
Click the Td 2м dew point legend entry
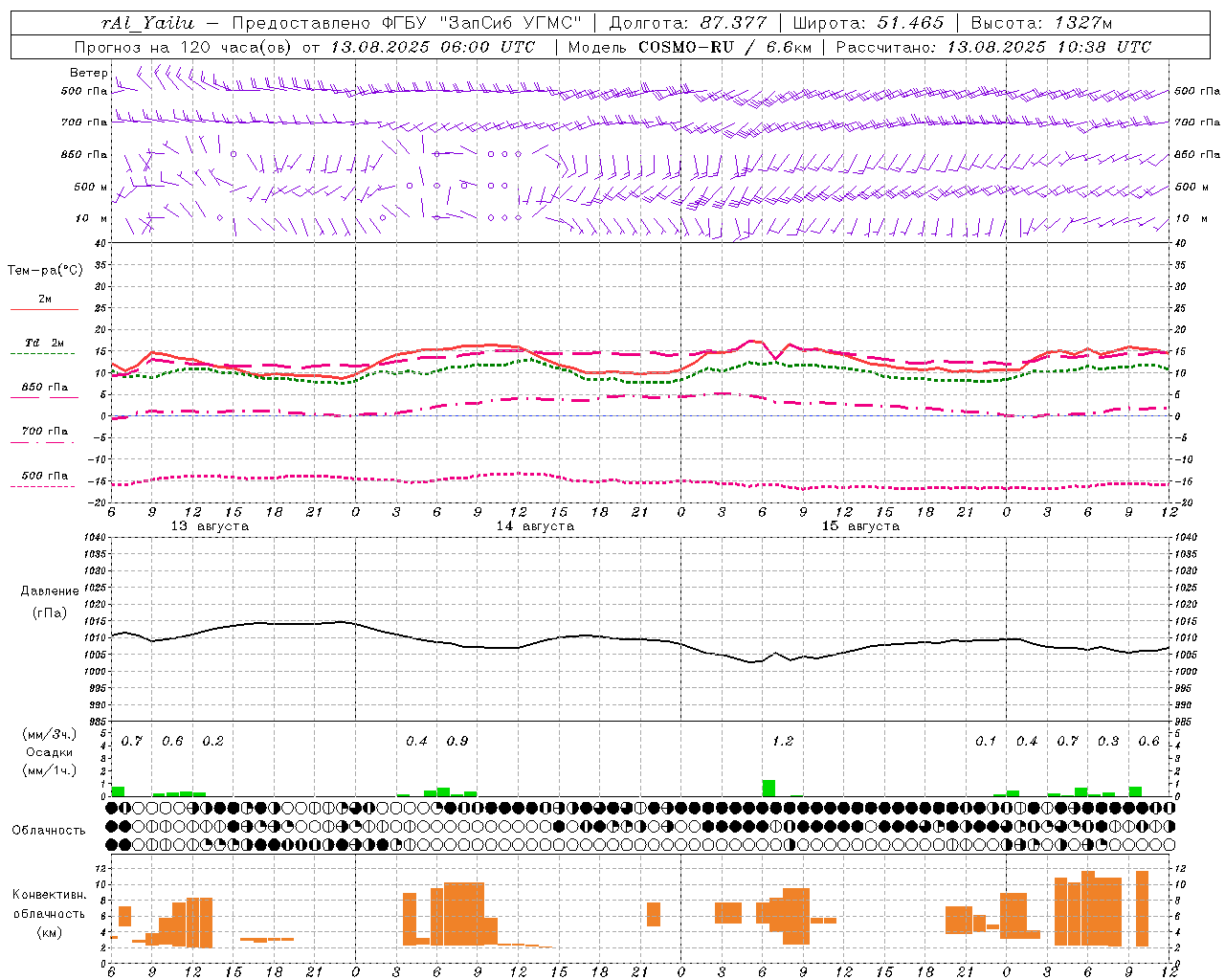coord(45,343)
